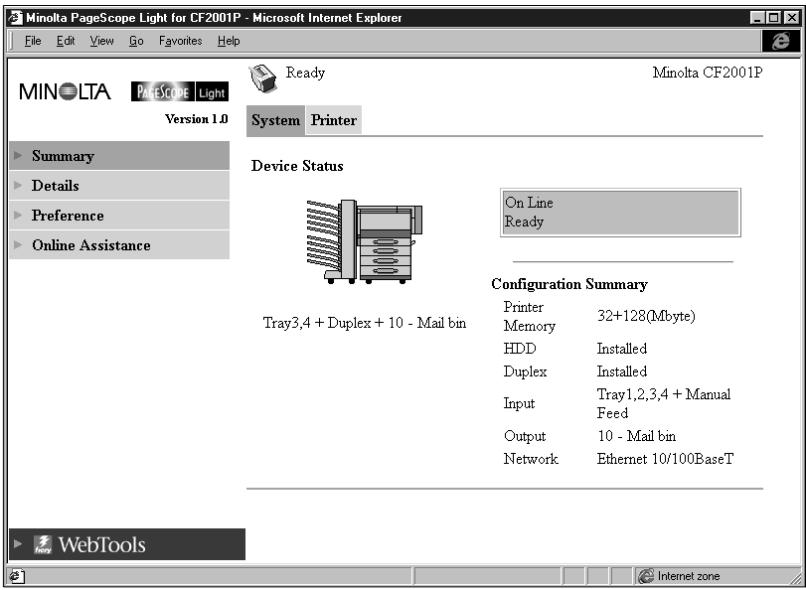The width and height of the screenshot is (806, 590).
Task: Click the Printer Memory label
Action: pyautogui.click(x=529, y=317)
